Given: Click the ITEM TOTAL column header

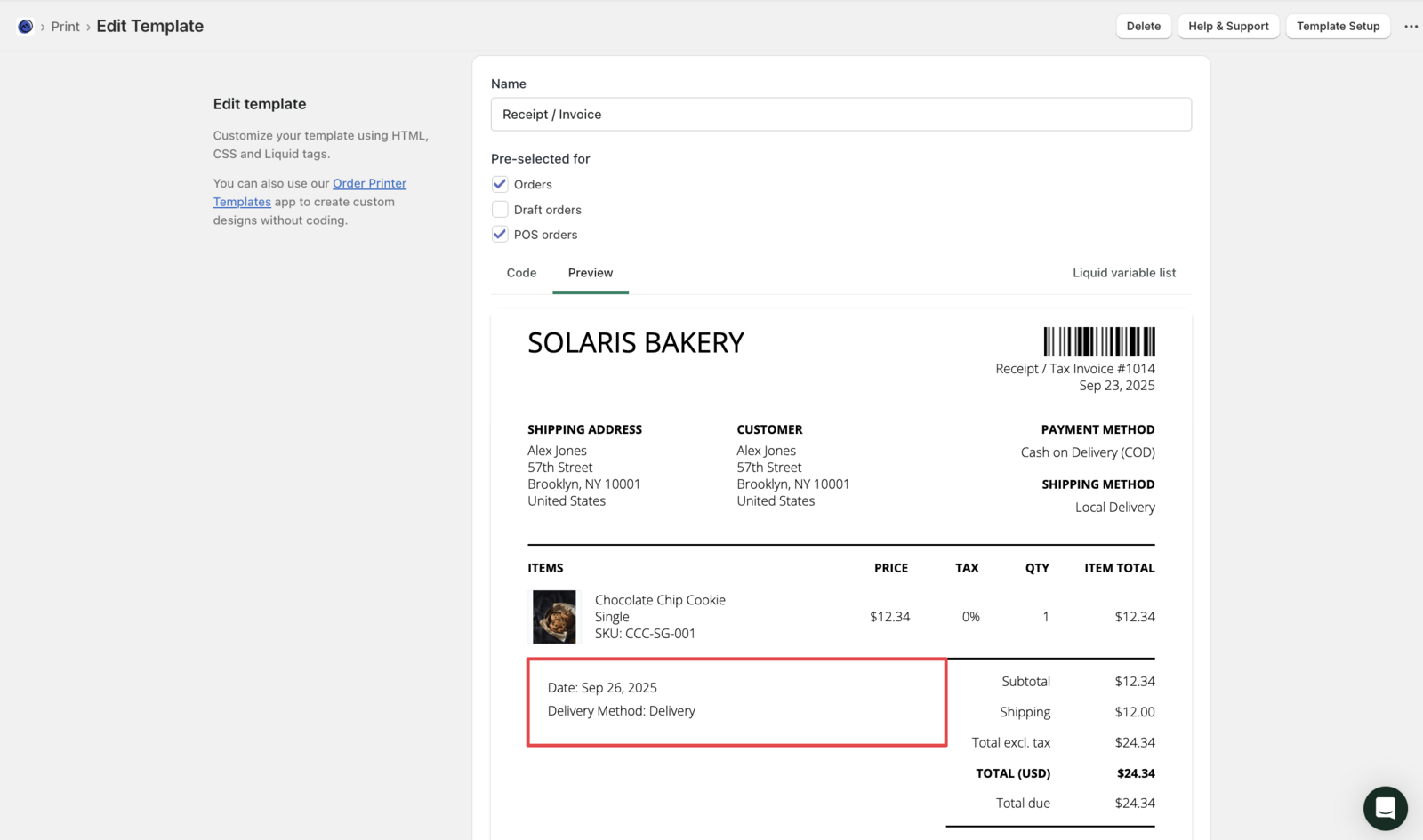Looking at the screenshot, I should pos(1120,568).
